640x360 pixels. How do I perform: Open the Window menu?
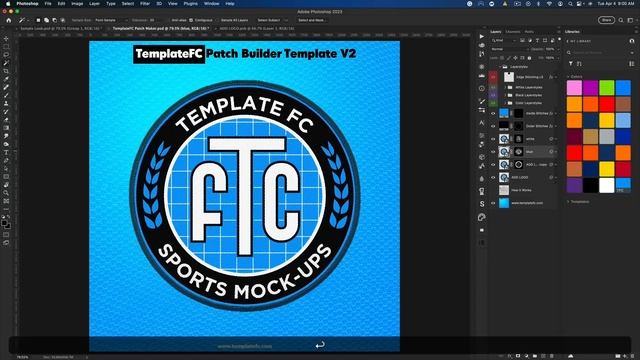click(x=211, y=4)
